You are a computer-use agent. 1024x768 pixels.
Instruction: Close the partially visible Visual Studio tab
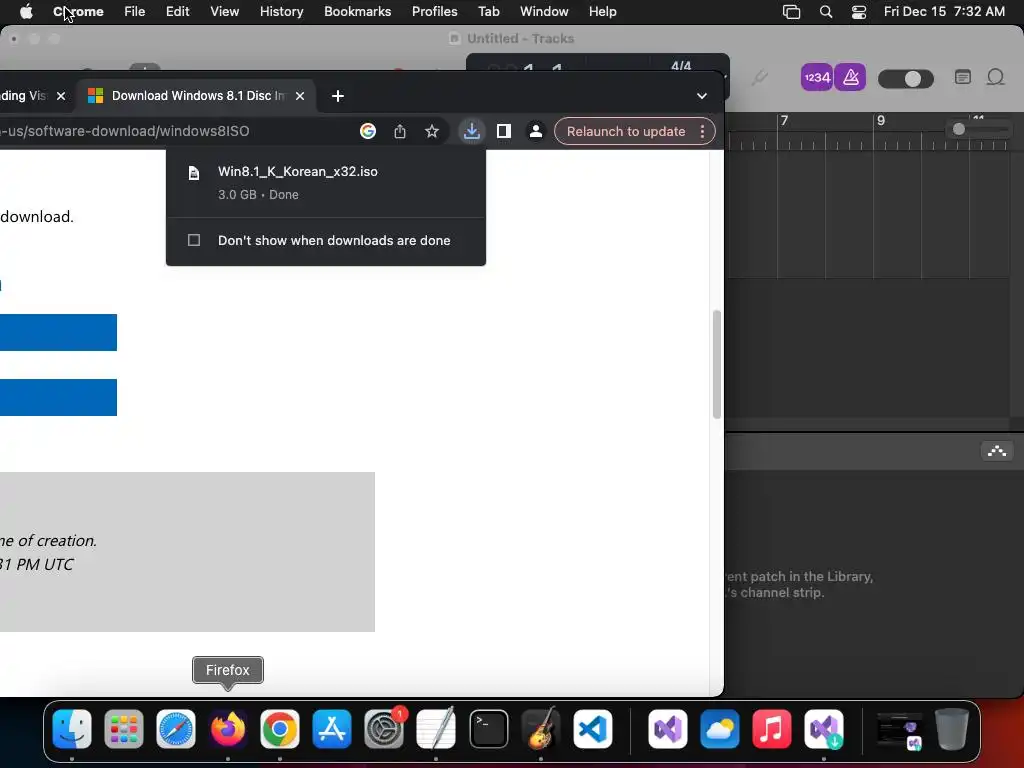pos(61,96)
